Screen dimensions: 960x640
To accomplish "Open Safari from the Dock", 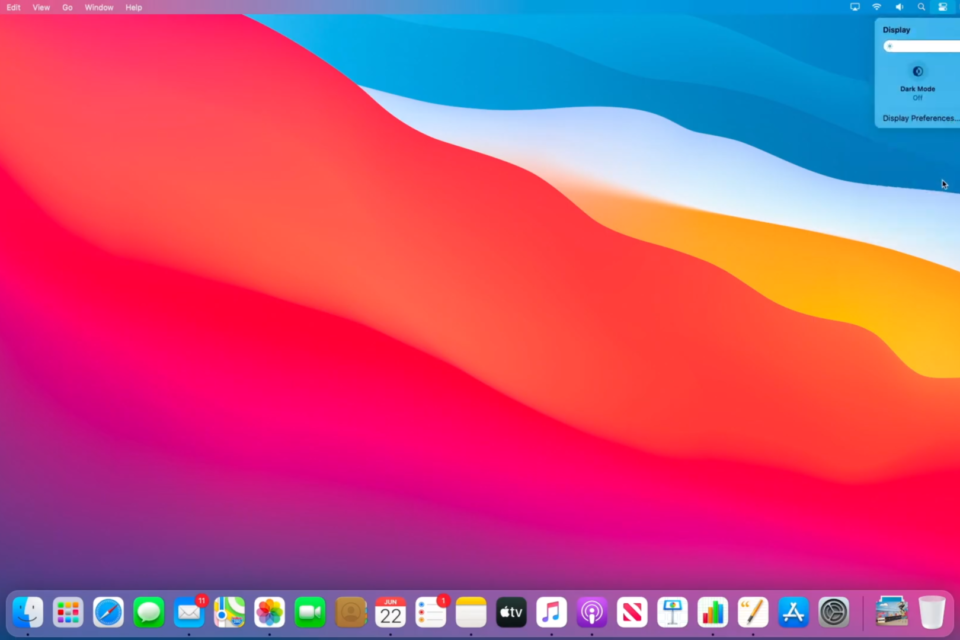I will 108,611.
